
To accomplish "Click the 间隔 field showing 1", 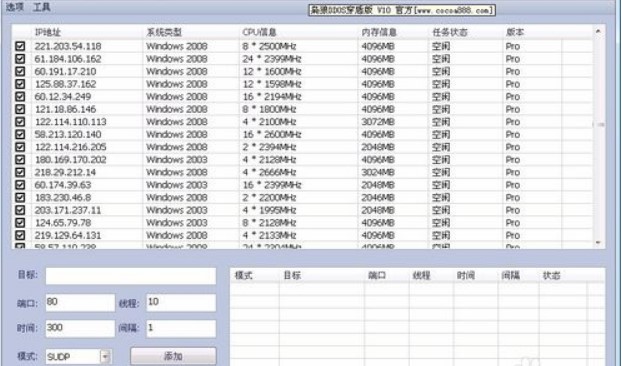I will (x=181, y=328).
